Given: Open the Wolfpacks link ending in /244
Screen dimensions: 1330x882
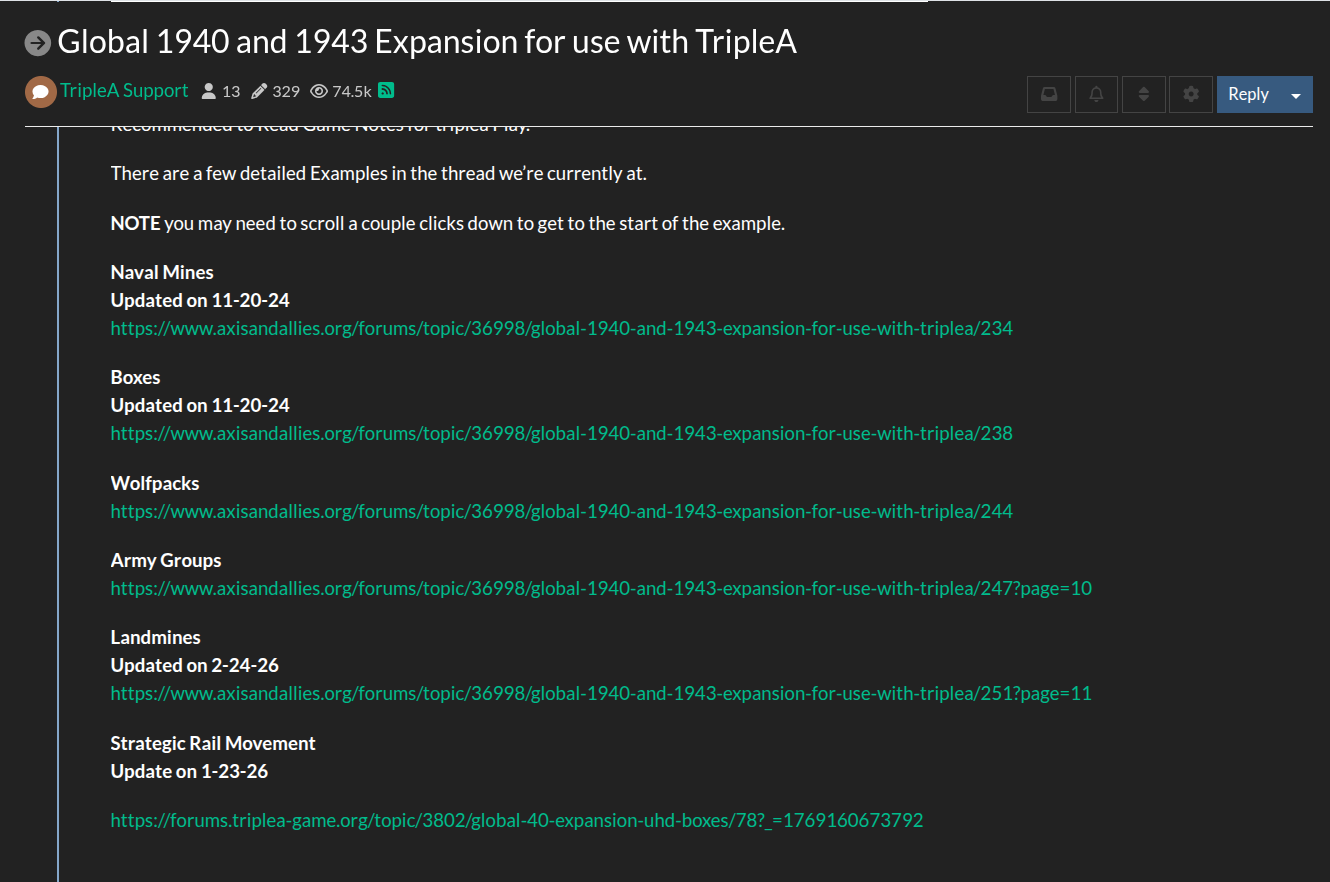Looking at the screenshot, I should (562, 511).
